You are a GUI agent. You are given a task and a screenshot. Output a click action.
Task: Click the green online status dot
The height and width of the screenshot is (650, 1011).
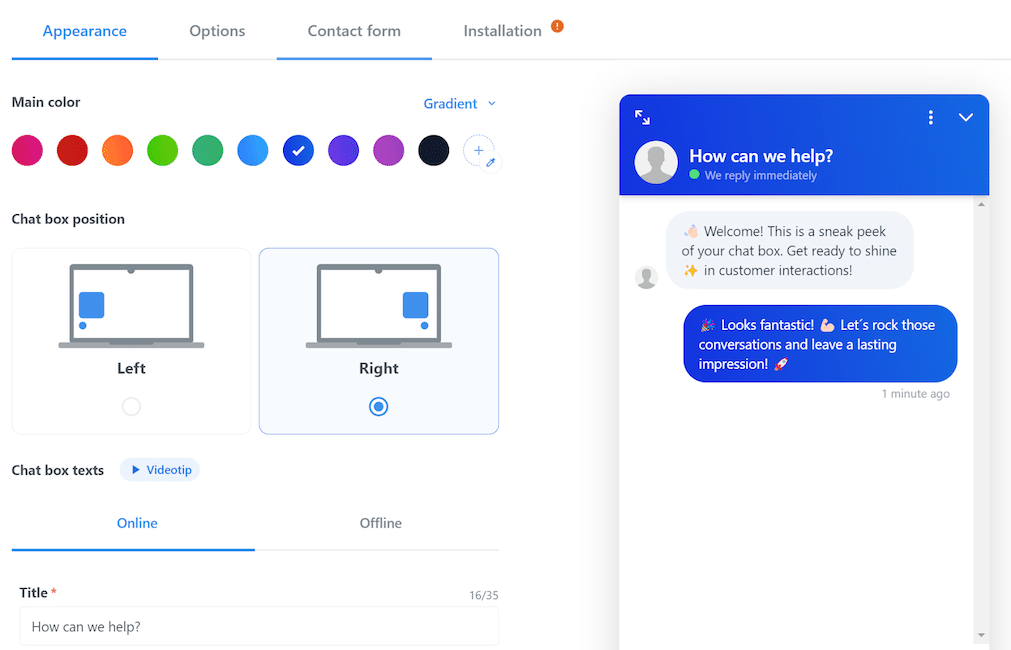(694, 174)
